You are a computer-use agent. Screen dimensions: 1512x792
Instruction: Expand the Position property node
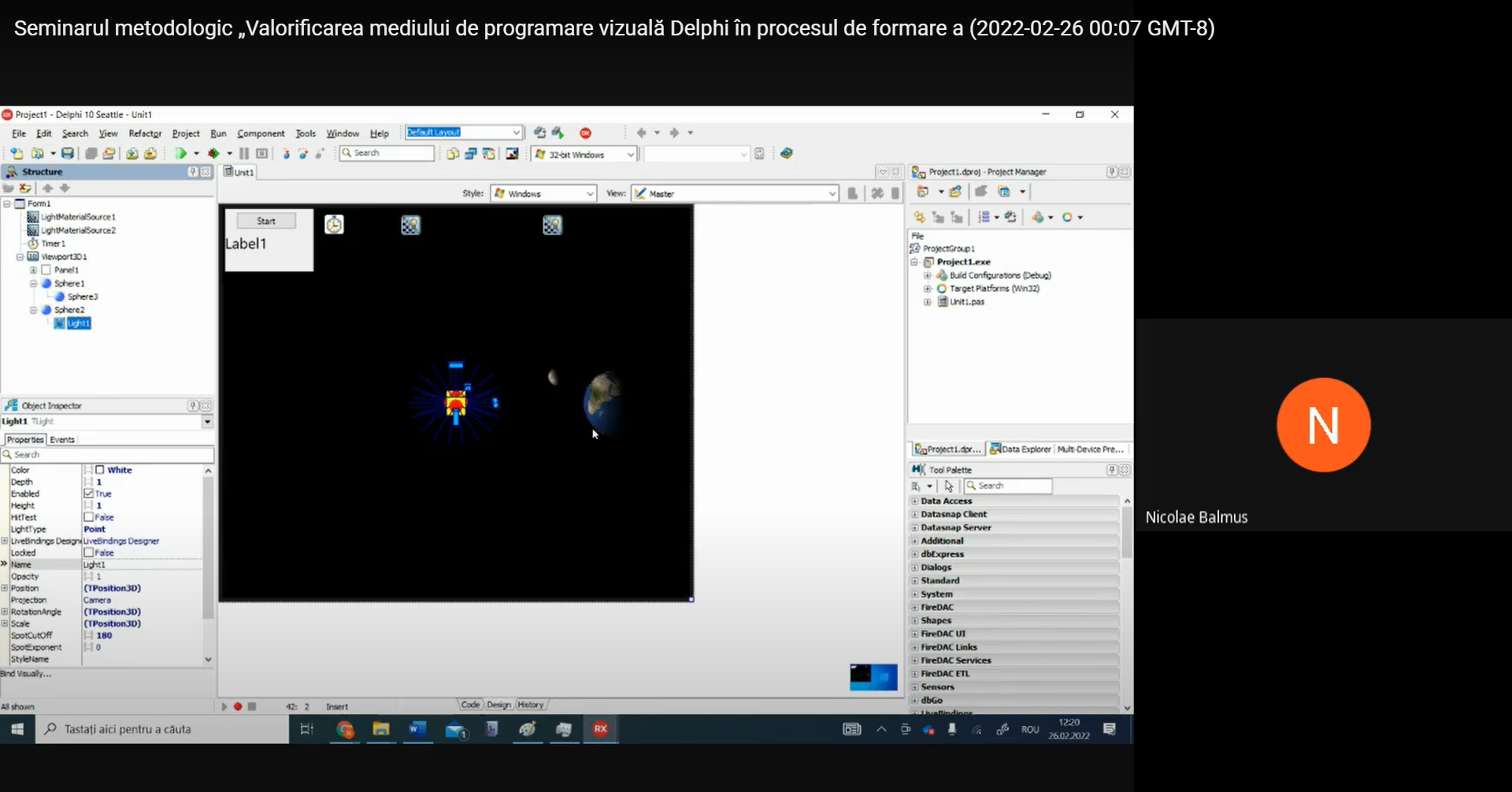pos(5,588)
